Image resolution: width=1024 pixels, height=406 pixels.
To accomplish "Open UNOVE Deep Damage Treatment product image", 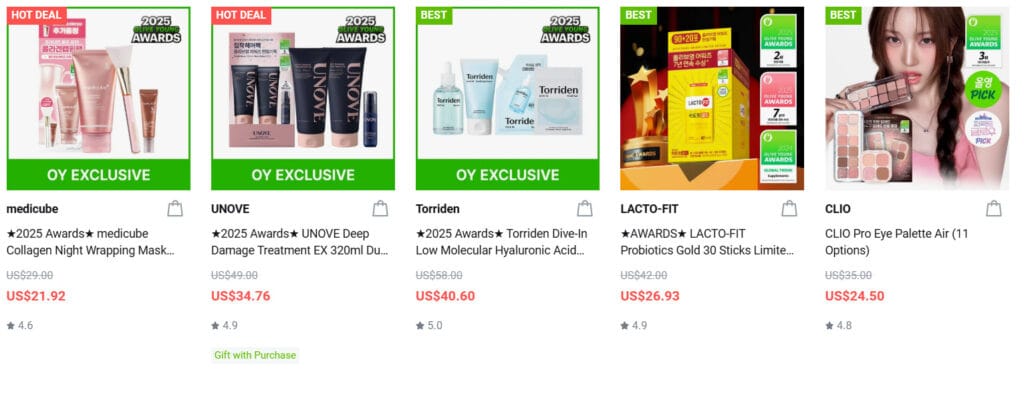I will pyautogui.click(x=302, y=99).
